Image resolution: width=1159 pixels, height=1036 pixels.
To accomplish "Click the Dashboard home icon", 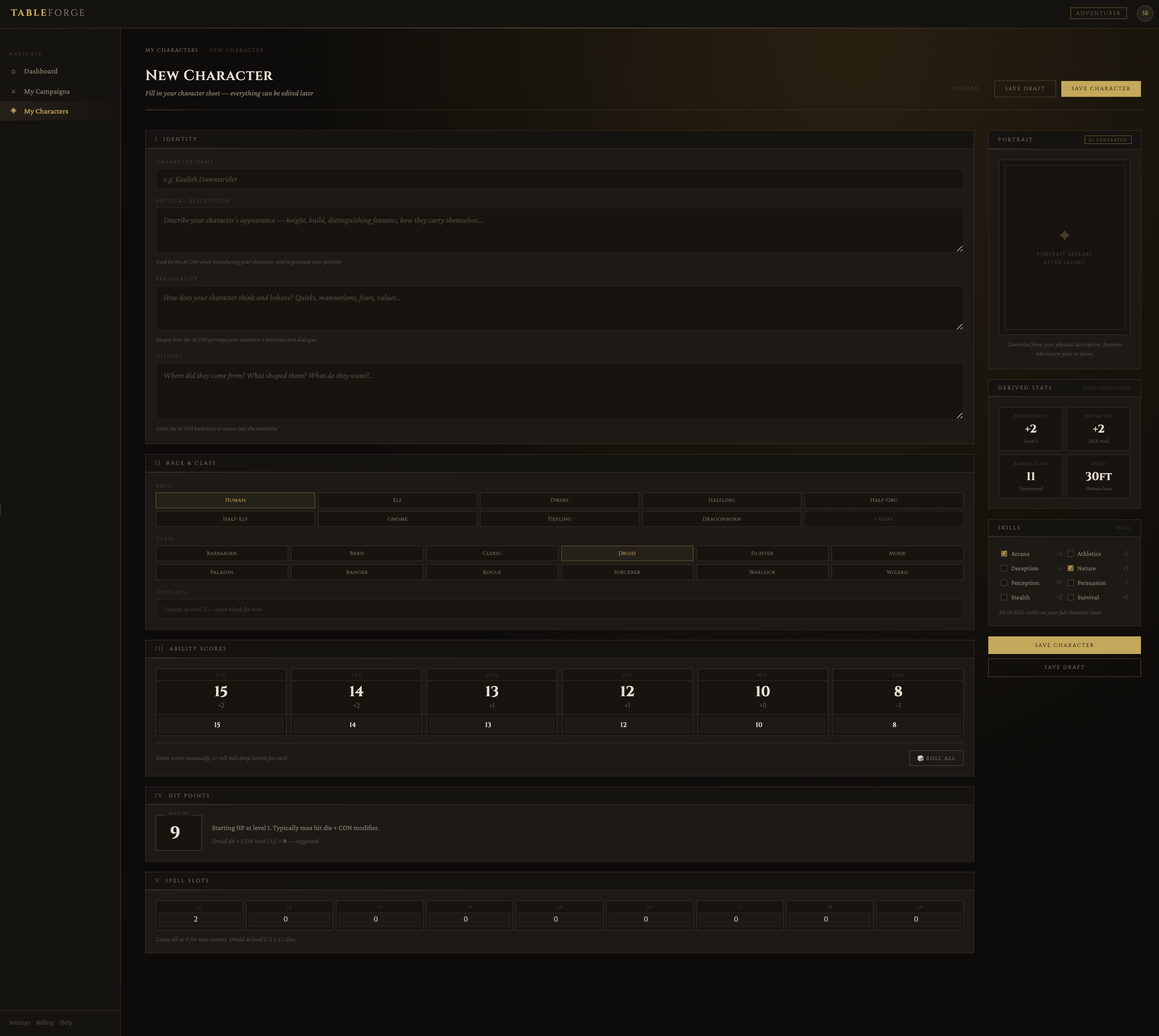I will [x=14, y=71].
